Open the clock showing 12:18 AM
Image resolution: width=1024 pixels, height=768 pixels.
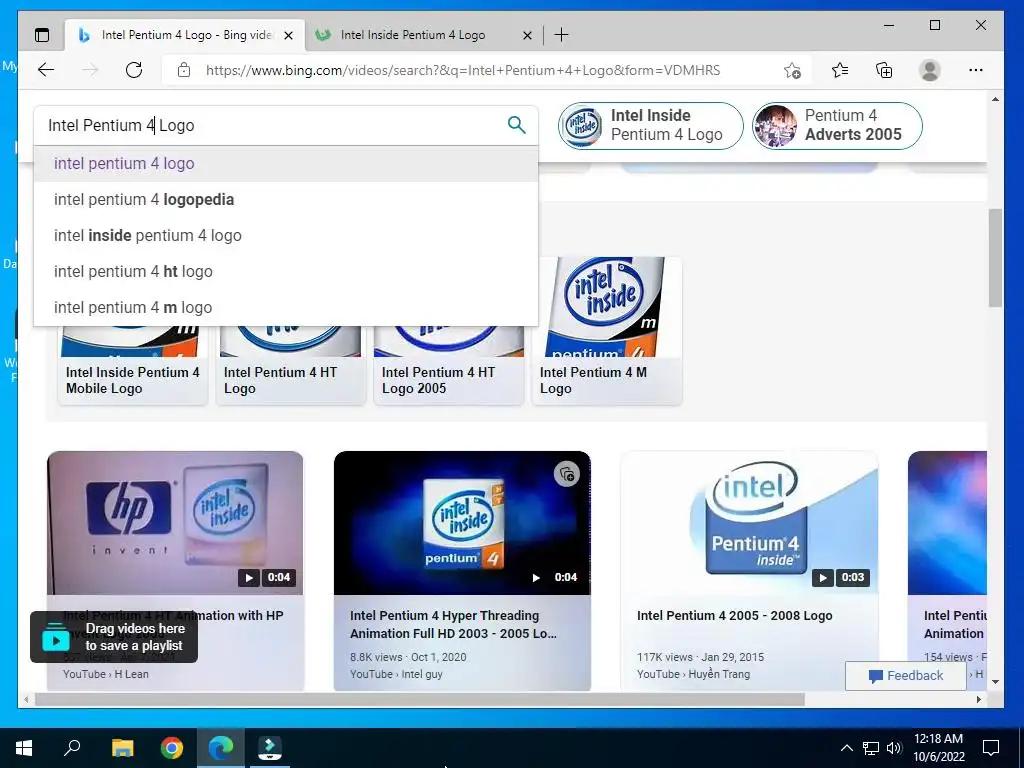938,748
